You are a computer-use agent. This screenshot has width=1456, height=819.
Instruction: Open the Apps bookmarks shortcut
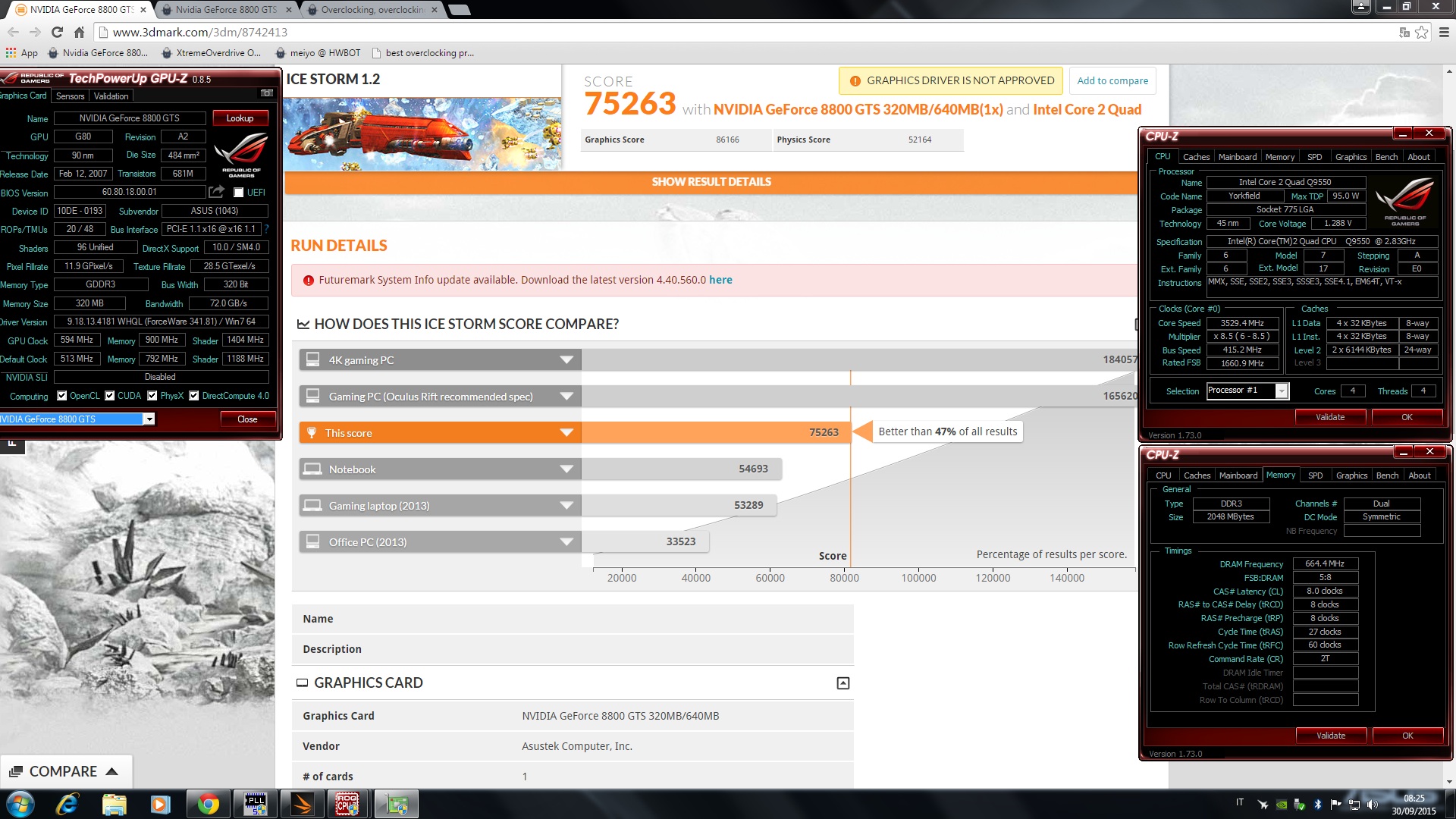22,52
